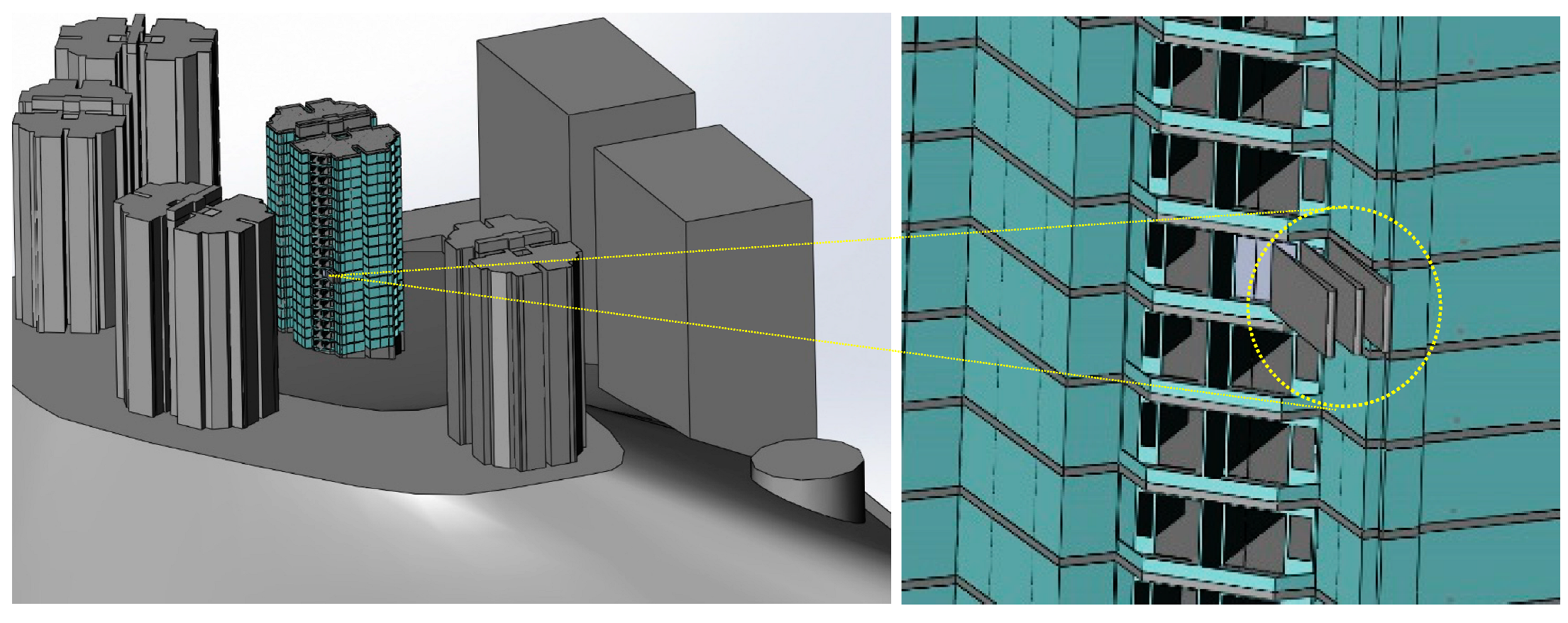The width and height of the screenshot is (1568, 623).
Task: Select the pale lavender window panel in the close-up
Action: (x=1252, y=268)
